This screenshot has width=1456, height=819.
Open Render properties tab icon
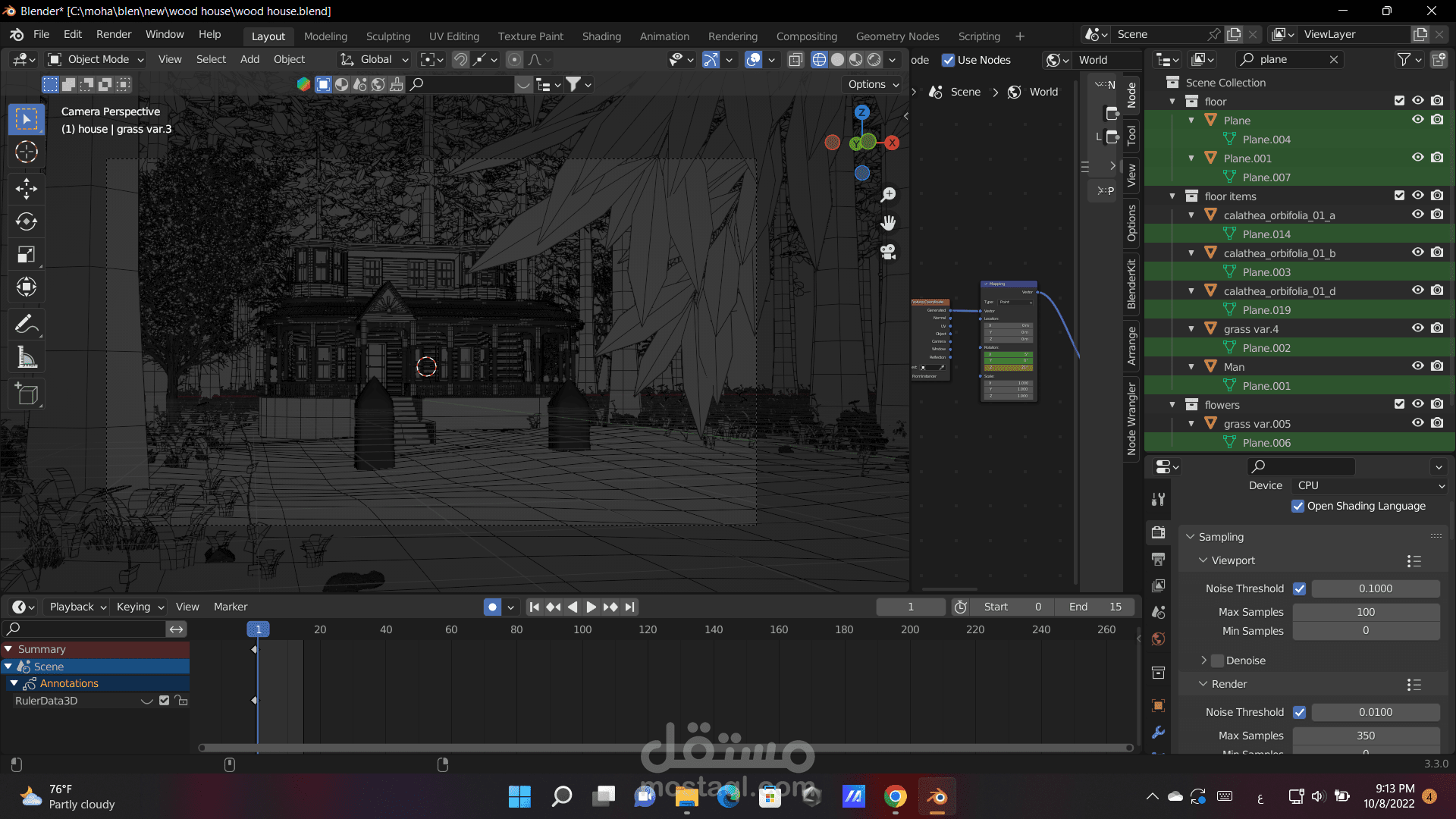[1158, 532]
